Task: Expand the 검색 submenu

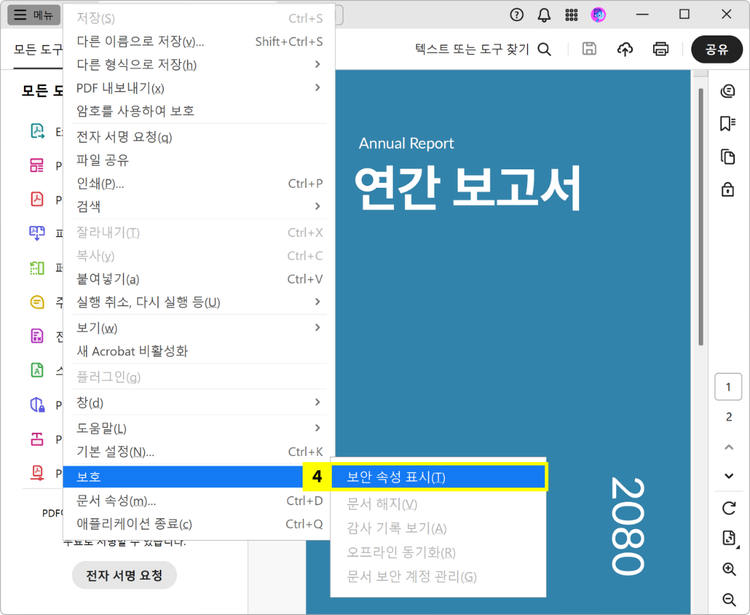Action: 199,207
